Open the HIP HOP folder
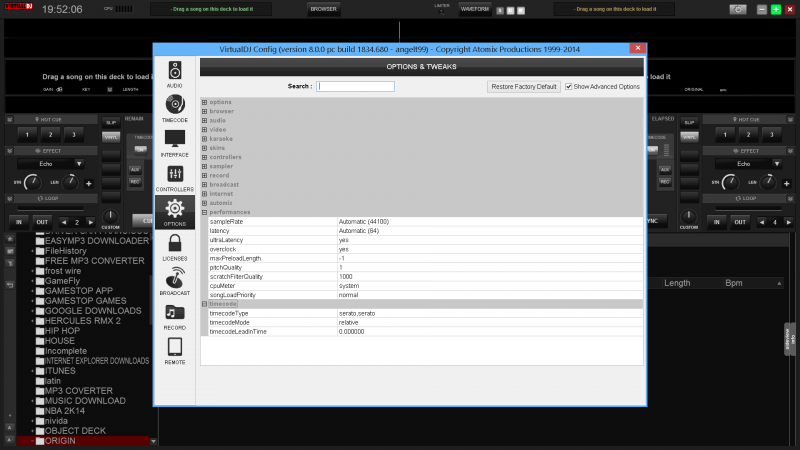The image size is (800, 450). (x=62, y=331)
